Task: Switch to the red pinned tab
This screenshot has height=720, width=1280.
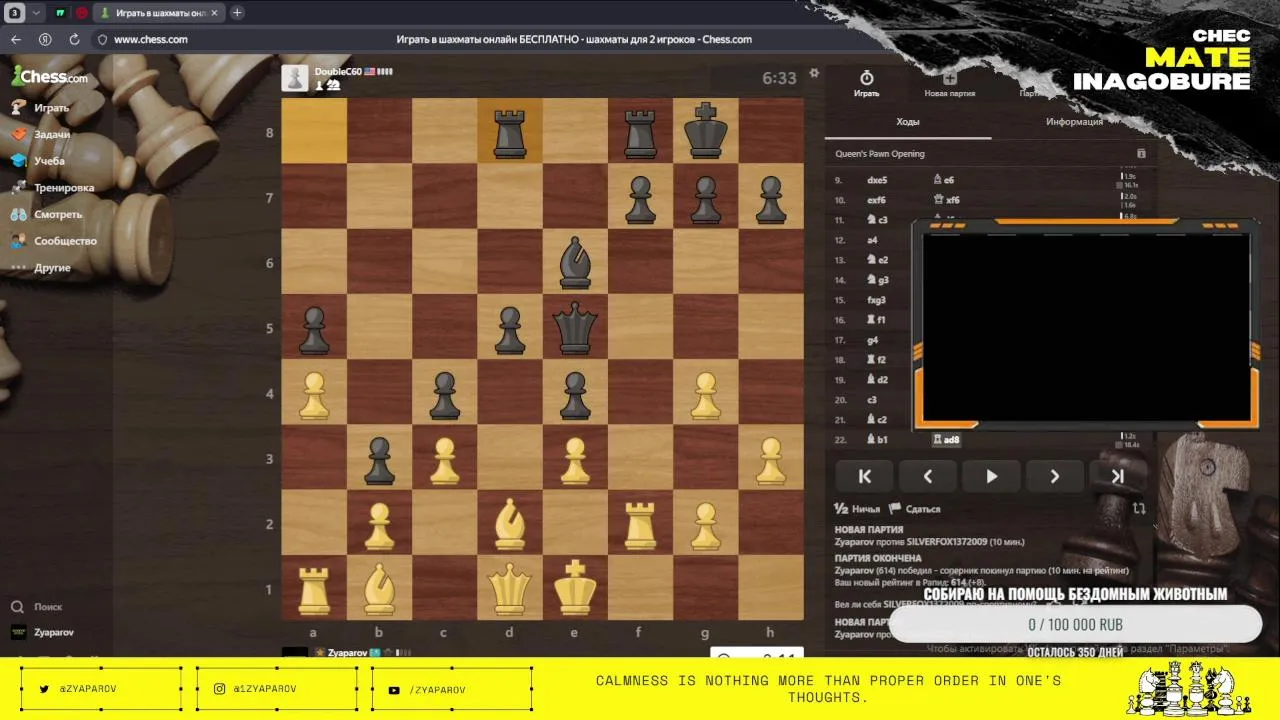Action: click(82, 13)
